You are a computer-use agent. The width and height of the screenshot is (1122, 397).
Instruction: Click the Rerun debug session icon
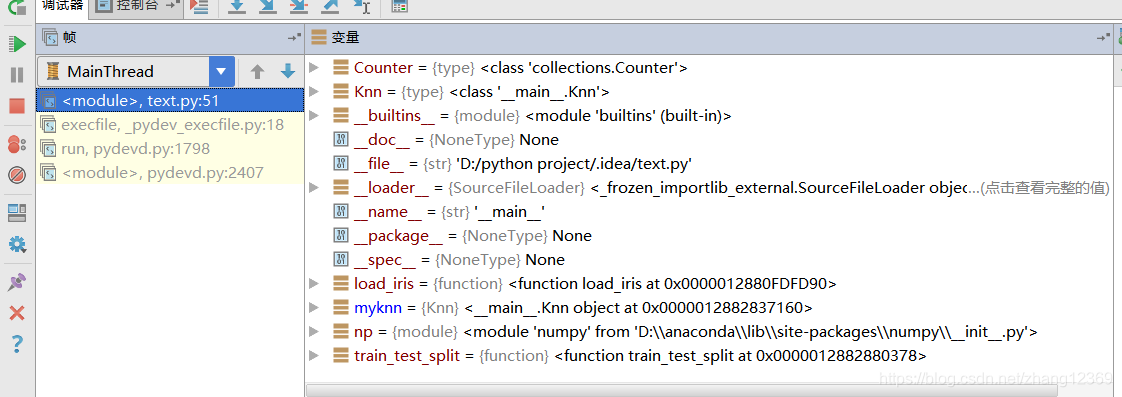point(16,9)
